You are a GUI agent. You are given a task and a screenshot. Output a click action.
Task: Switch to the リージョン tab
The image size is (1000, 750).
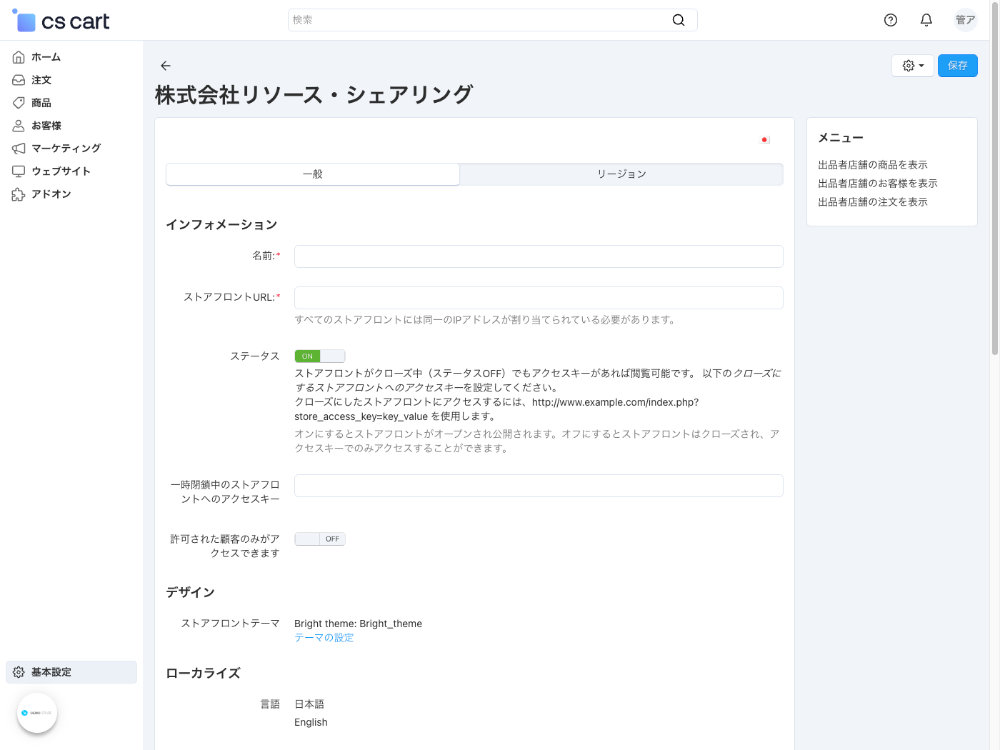pyautogui.click(x=620, y=174)
